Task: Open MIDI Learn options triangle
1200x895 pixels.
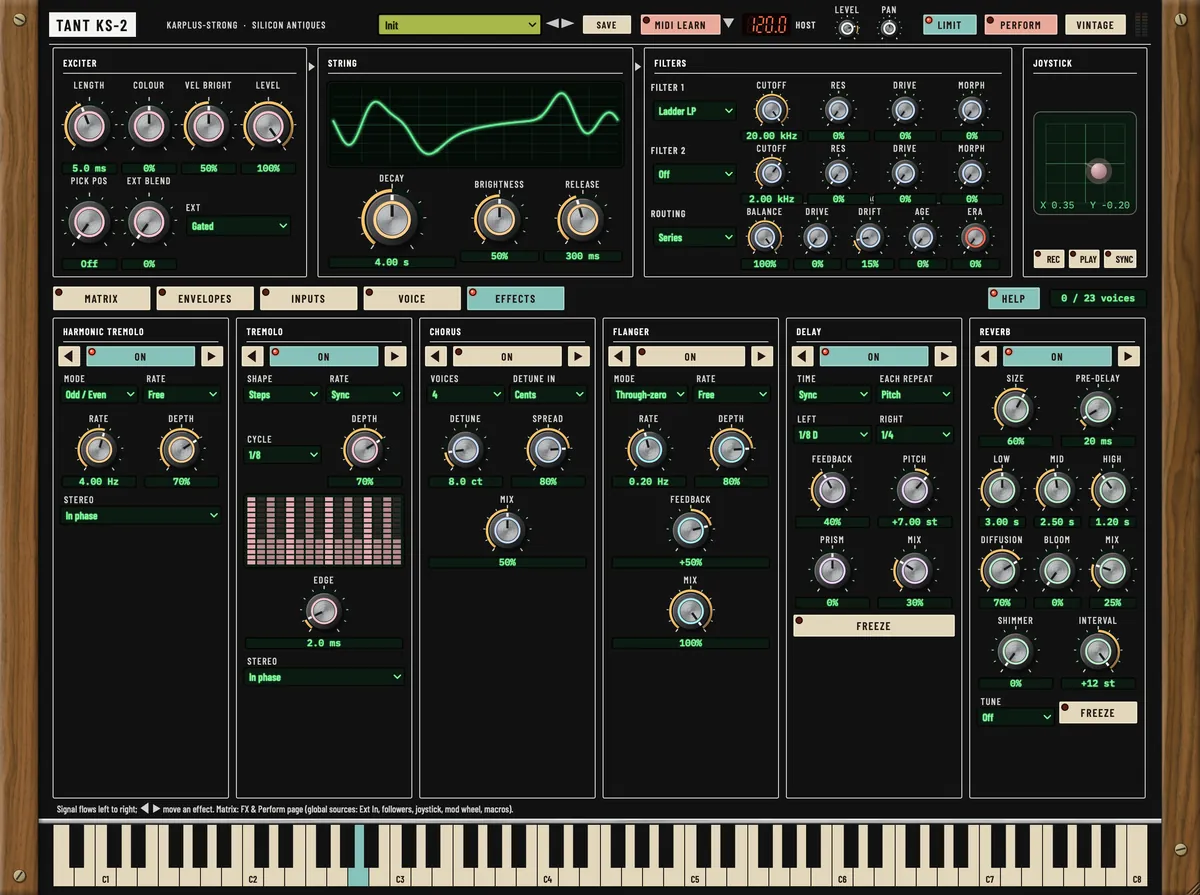Action: tap(728, 24)
